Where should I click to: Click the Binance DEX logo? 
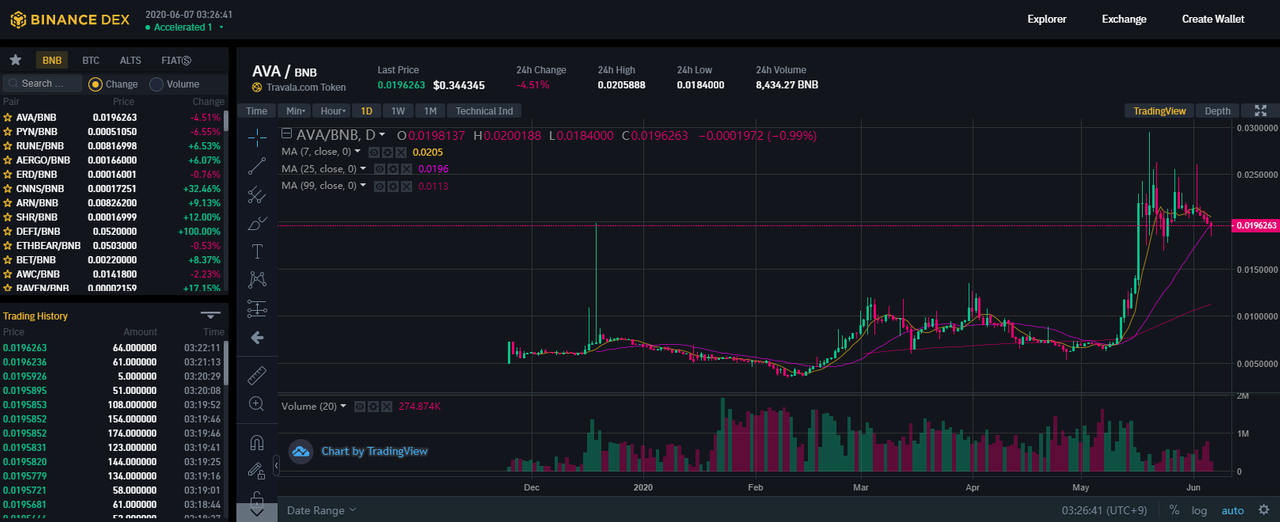pos(70,19)
